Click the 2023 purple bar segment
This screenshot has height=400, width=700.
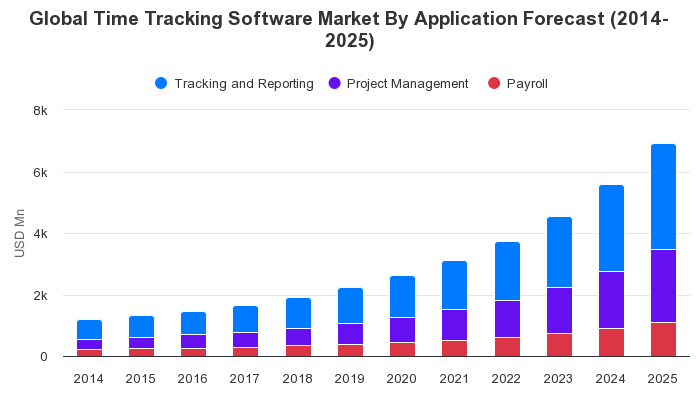coord(559,310)
